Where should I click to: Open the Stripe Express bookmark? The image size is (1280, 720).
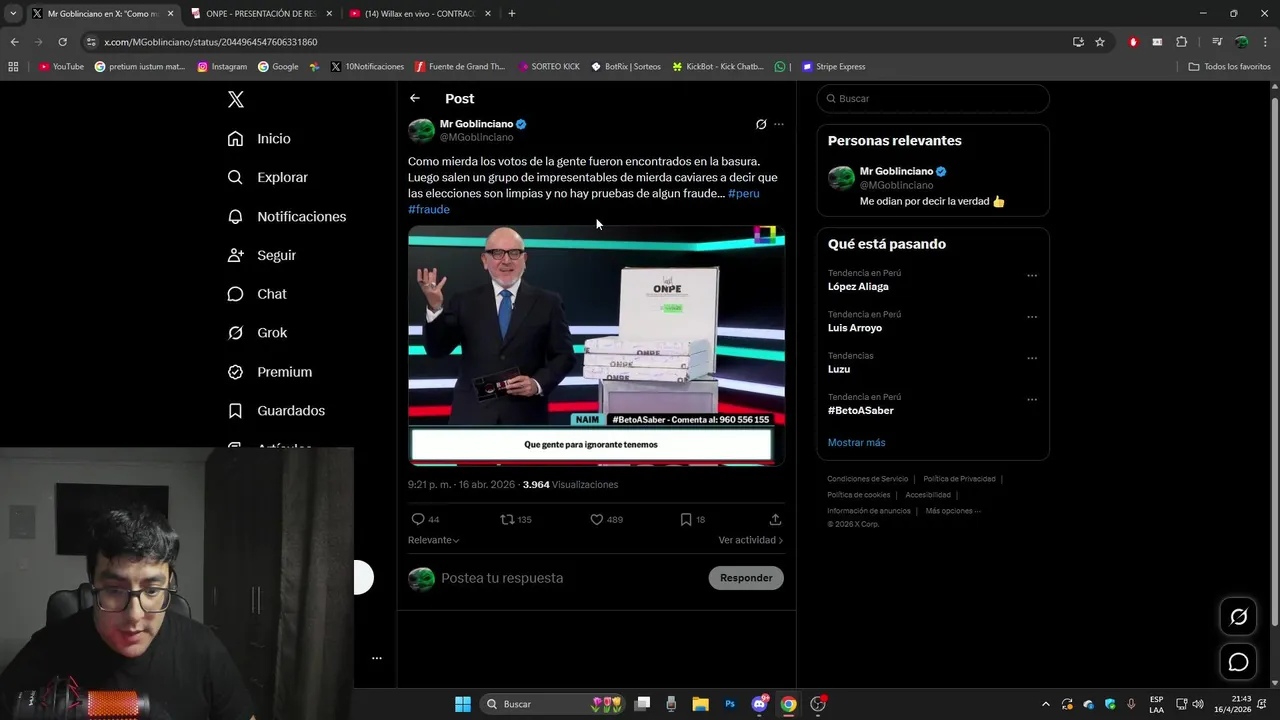pos(834,67)
